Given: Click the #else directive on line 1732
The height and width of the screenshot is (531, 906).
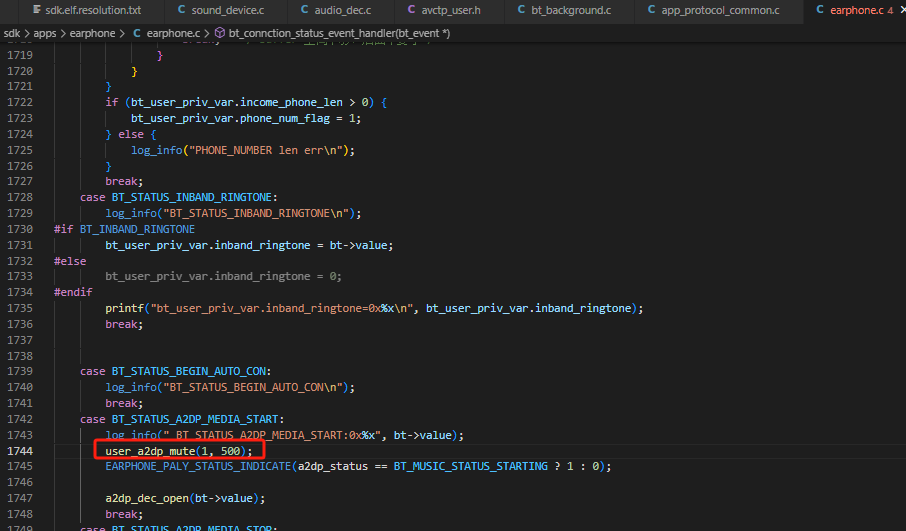Looking at the screenshot, I should 70,261.
